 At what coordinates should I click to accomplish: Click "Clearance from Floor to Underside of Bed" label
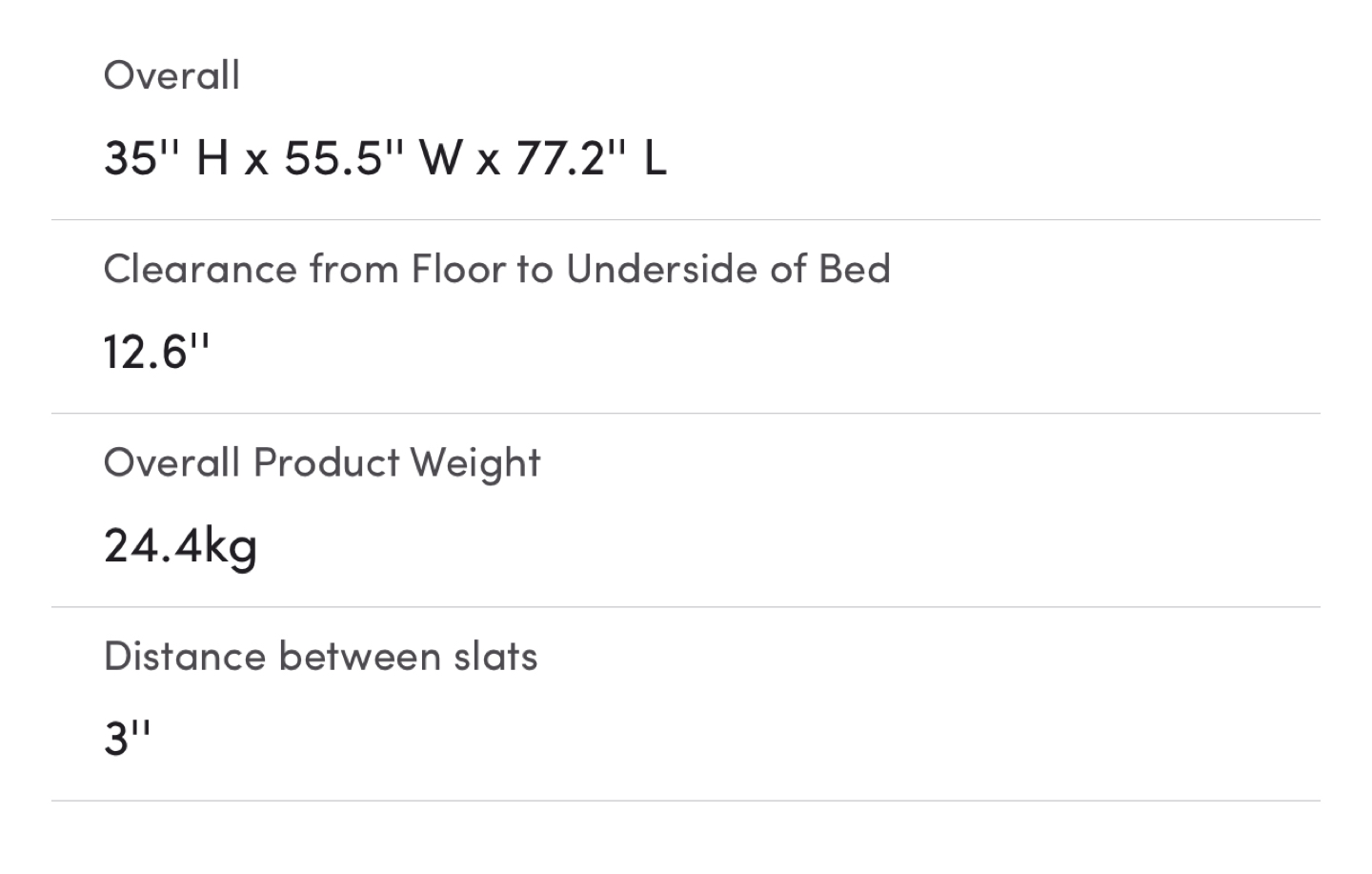(497, 269)
